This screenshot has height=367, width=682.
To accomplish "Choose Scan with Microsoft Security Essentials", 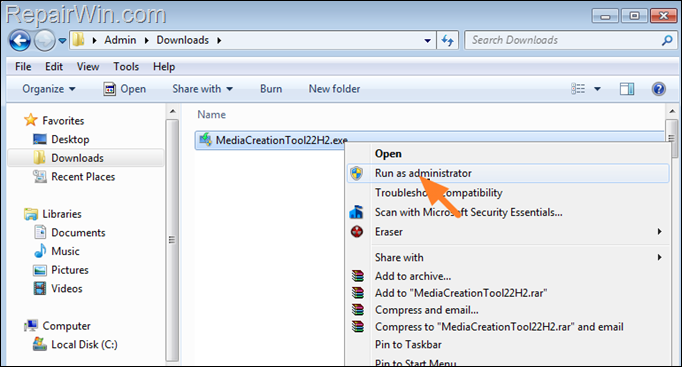I will 468,212.
